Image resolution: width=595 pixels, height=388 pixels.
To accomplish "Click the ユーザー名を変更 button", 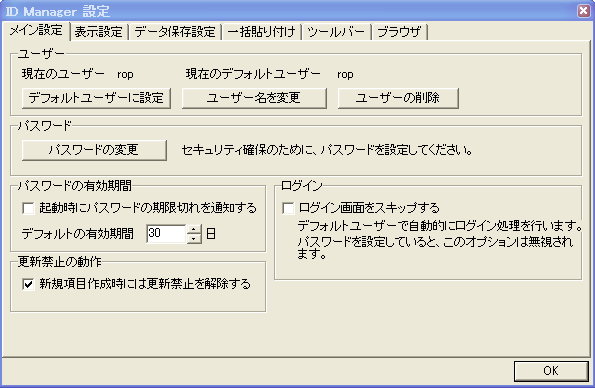I will tap(254, 98).
